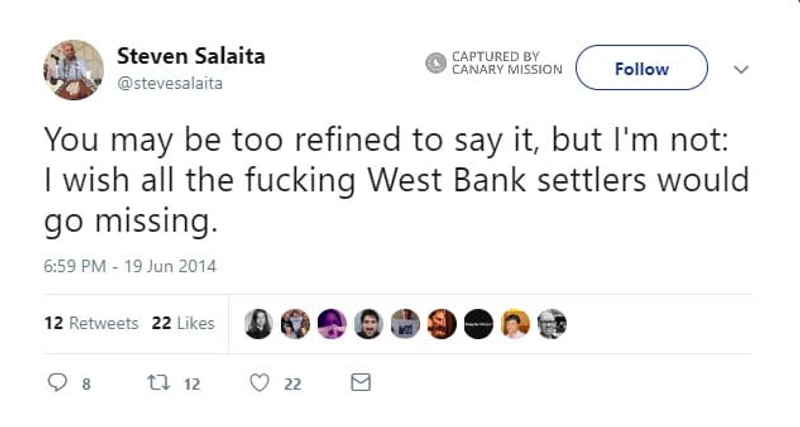View the 12 Retweets list
The width and height of the screenshot is (800, 427).
coord(91,323)
